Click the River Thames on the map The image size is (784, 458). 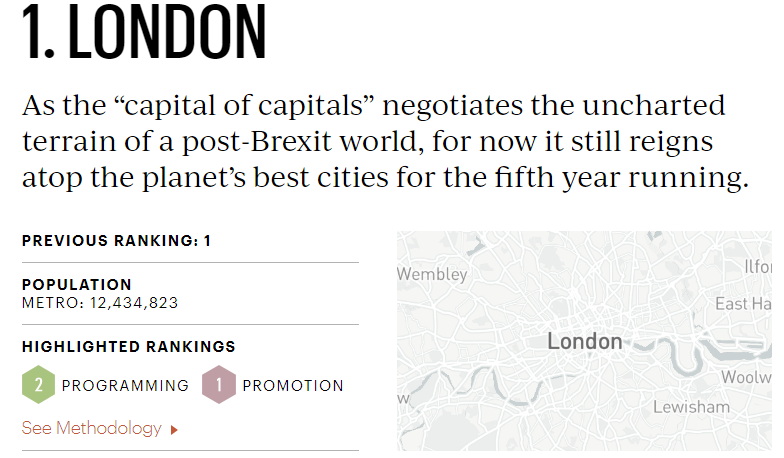(x=669, y=352)
